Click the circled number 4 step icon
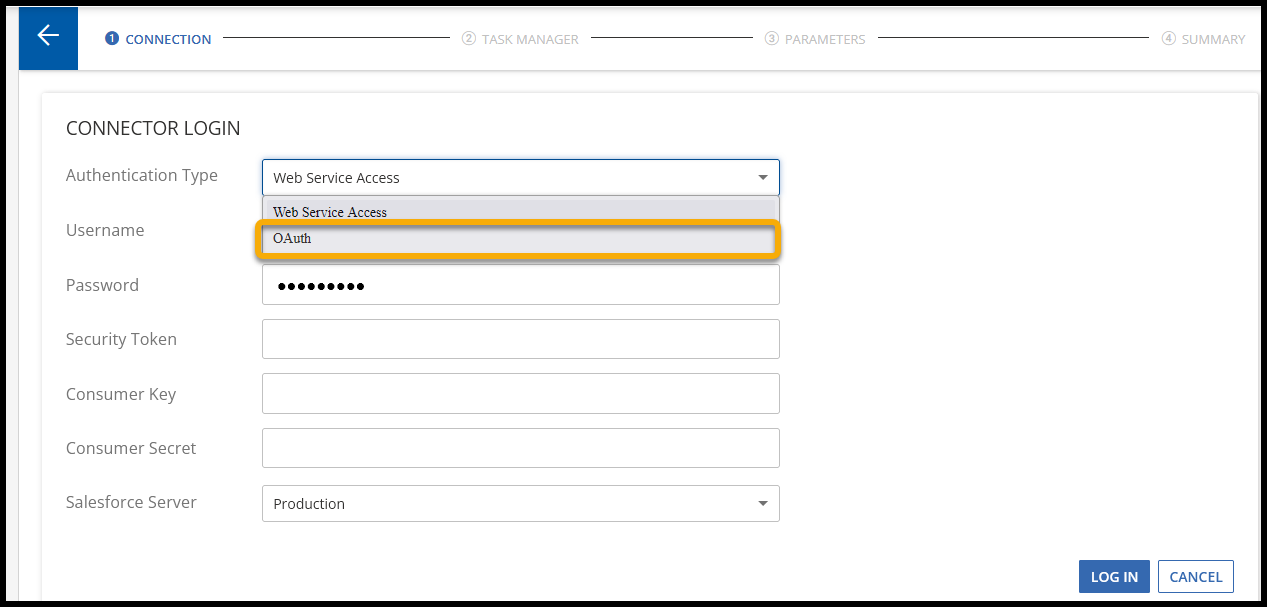This screenshot has width=1267, height=607. click(1168, 39)
